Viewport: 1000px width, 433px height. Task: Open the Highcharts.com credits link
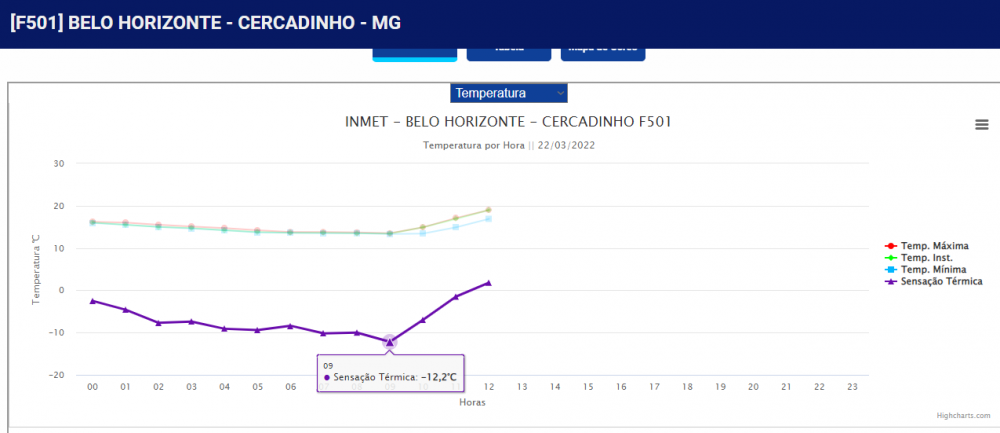point(964,415)
